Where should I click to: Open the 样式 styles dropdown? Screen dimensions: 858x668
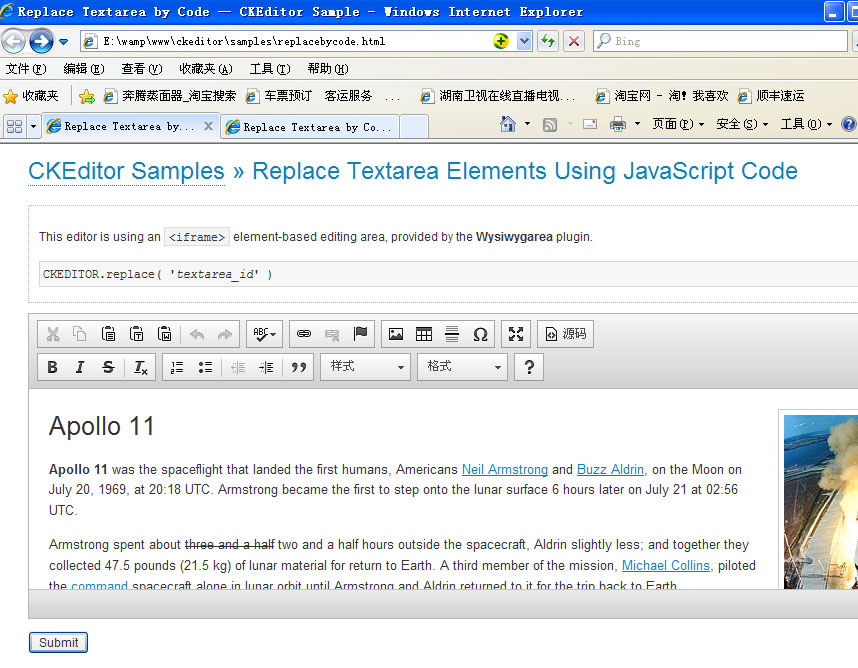click(x=366, y=367)
